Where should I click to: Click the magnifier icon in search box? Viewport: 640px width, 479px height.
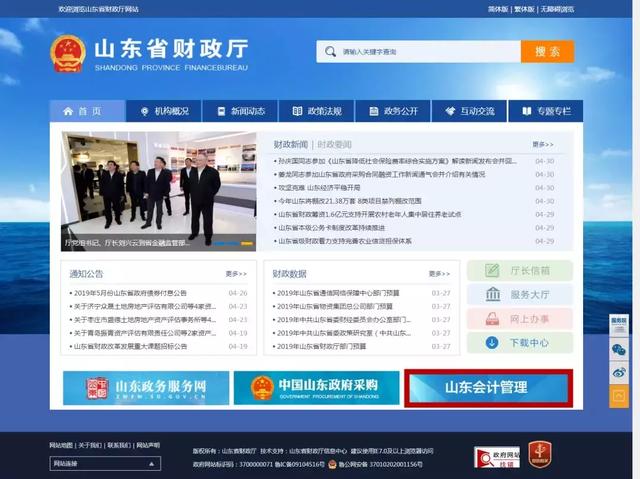[330, 51]
